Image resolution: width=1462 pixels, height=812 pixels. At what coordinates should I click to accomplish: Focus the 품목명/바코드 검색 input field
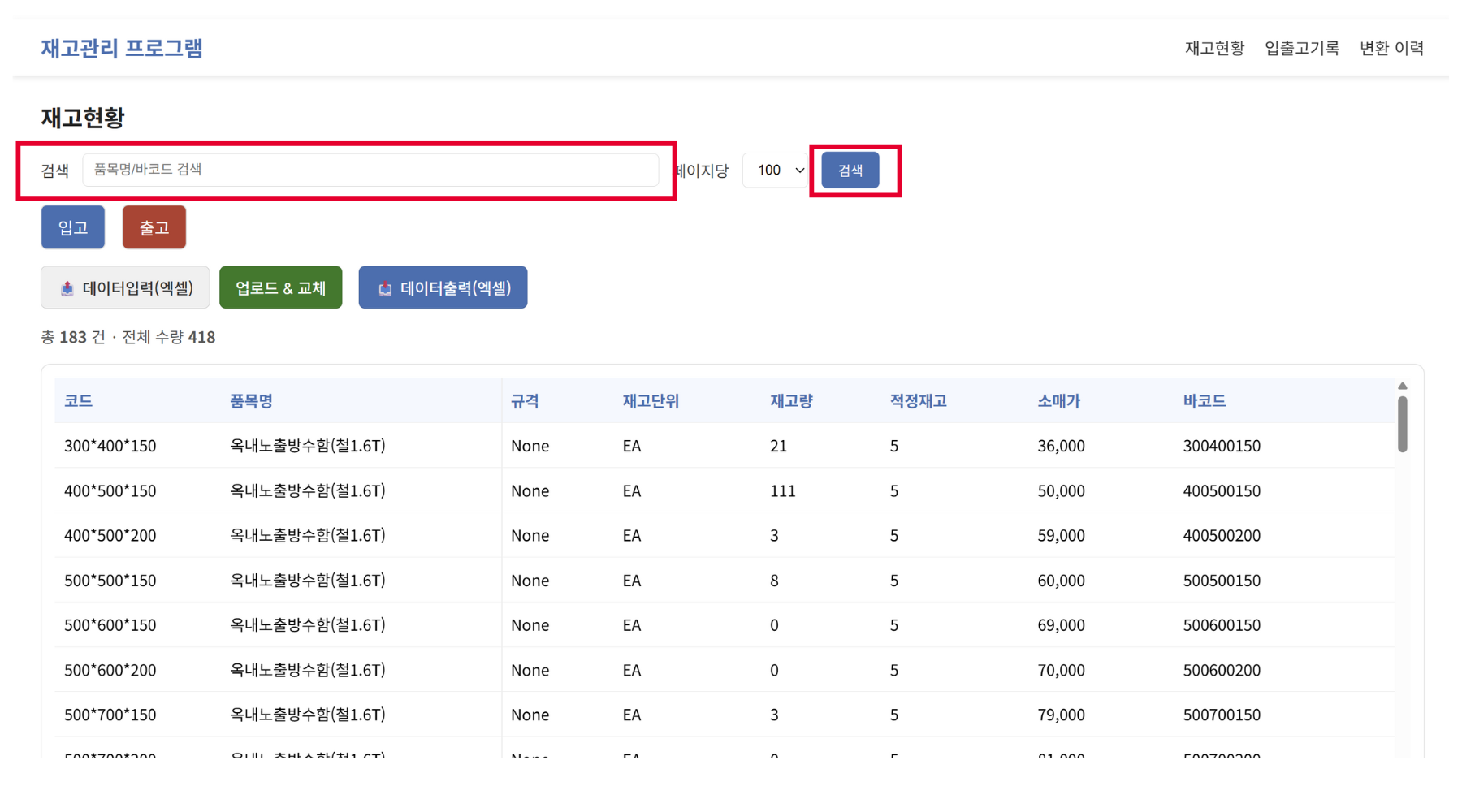pyautogui.click(x=370, y=171)
